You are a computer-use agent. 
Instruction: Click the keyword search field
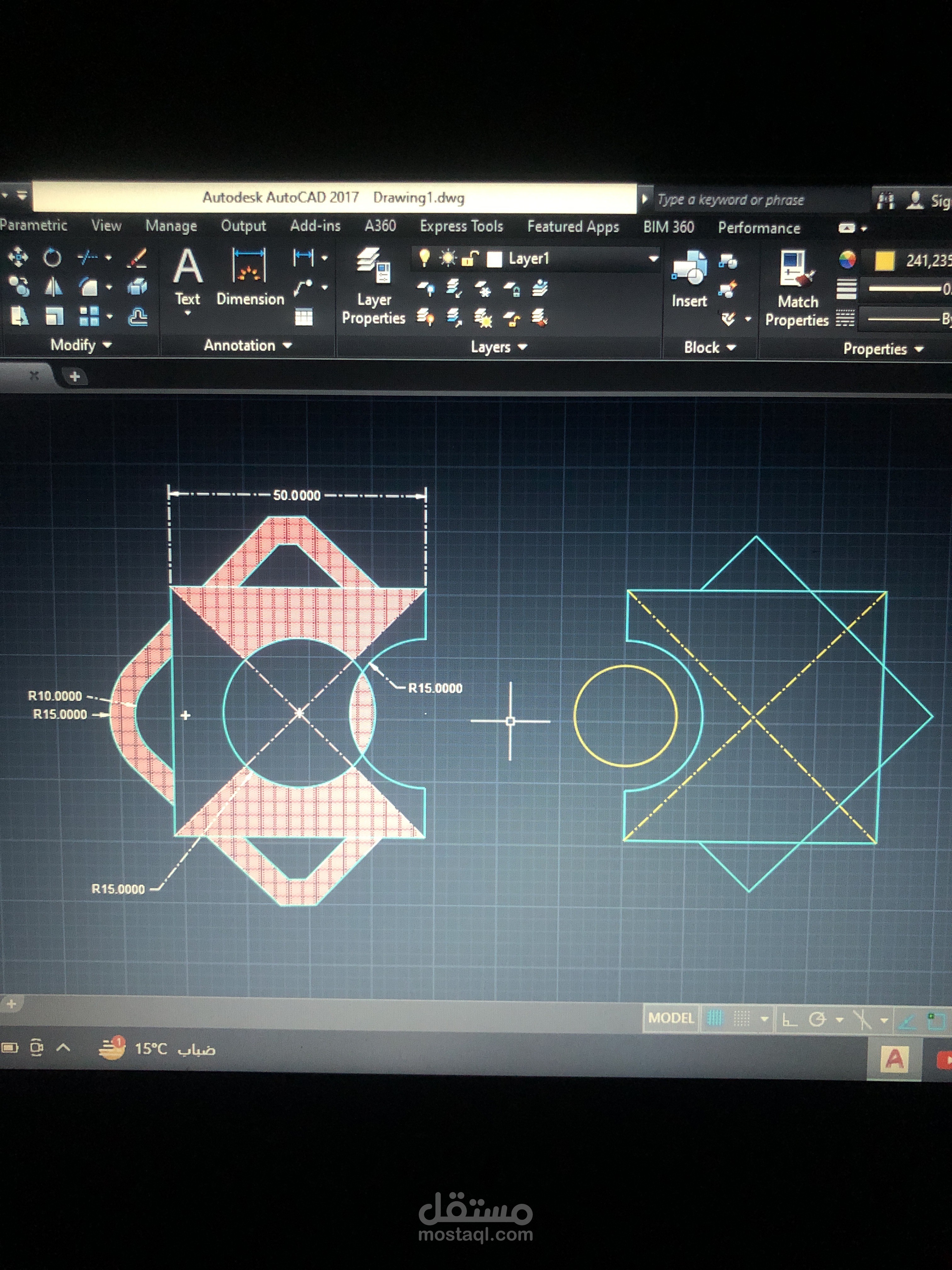tap(760, 200)
